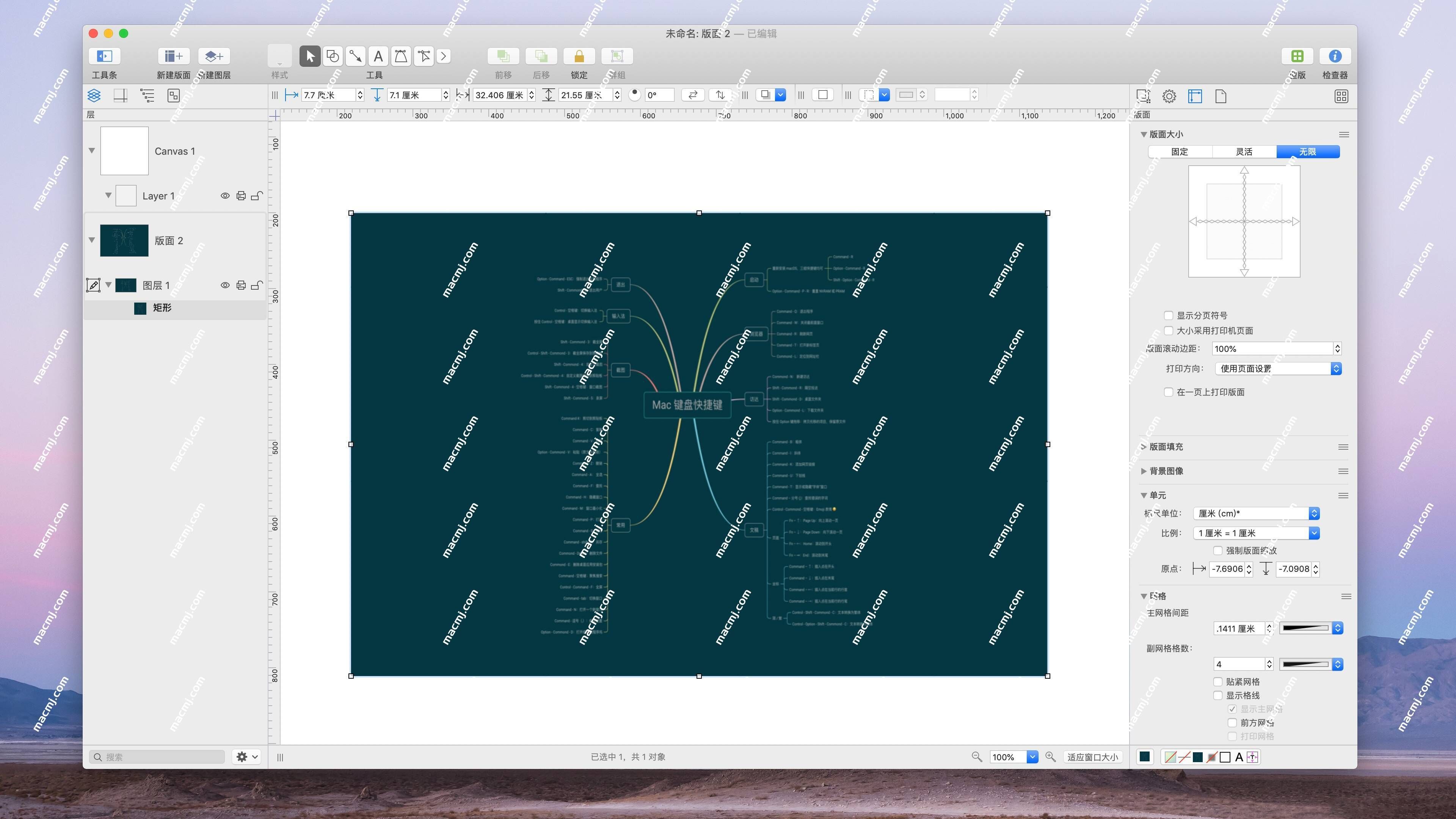Screen dimensions: 1456x819
Task: Open the sidebar gear action menu
Action: click(247, 756)
